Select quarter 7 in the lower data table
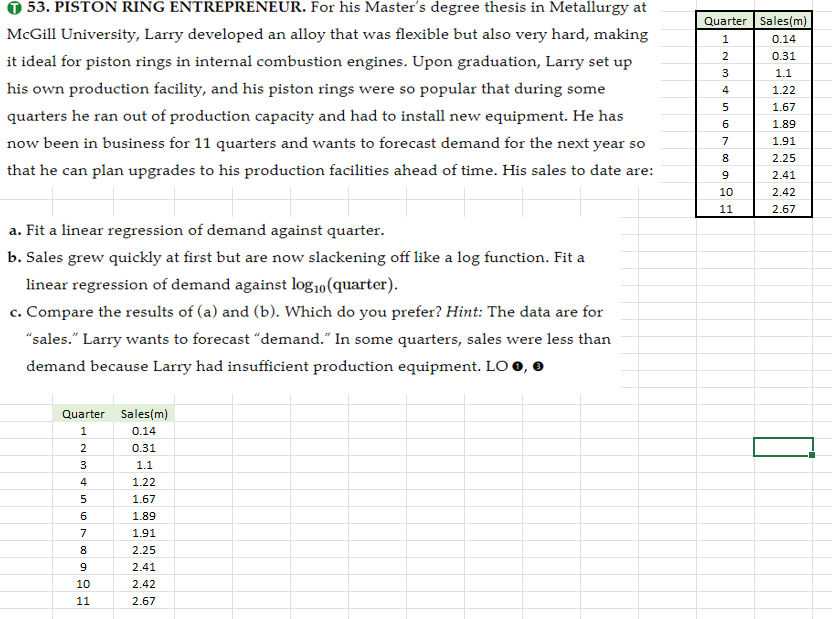Image resolution: width=832 pixels, height=619 pixels. [83, 532]
